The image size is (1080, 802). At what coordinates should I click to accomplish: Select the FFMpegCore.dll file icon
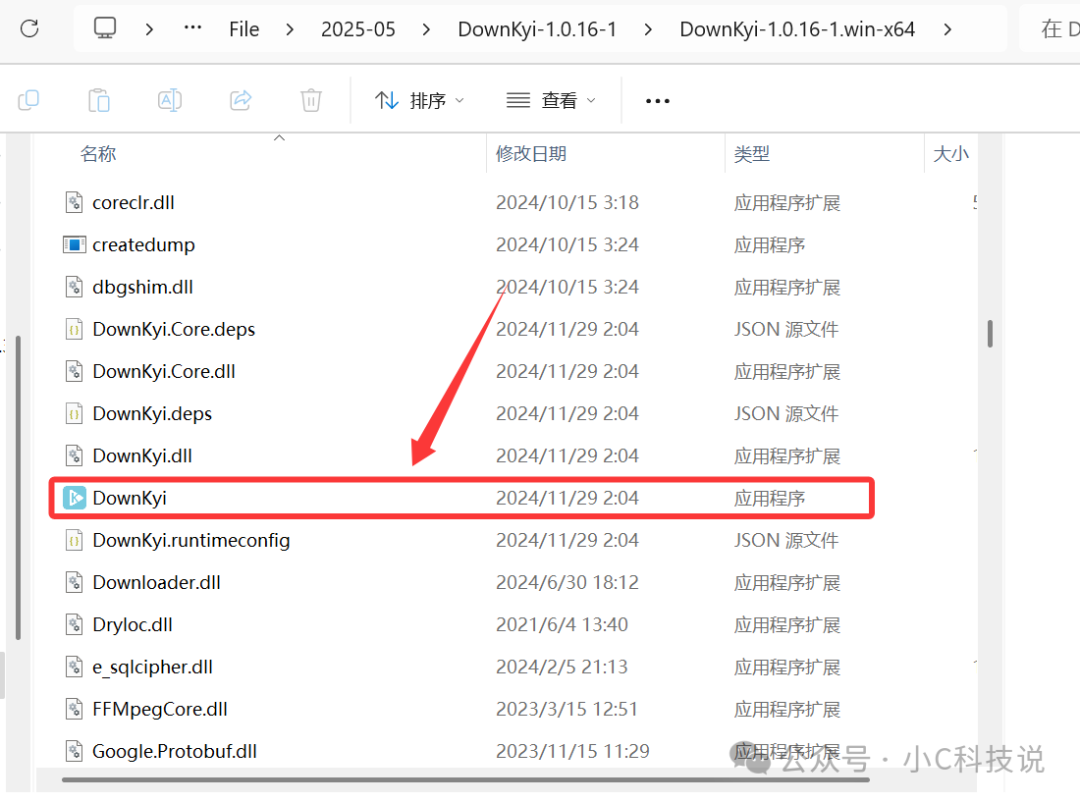tap(74, 709)
